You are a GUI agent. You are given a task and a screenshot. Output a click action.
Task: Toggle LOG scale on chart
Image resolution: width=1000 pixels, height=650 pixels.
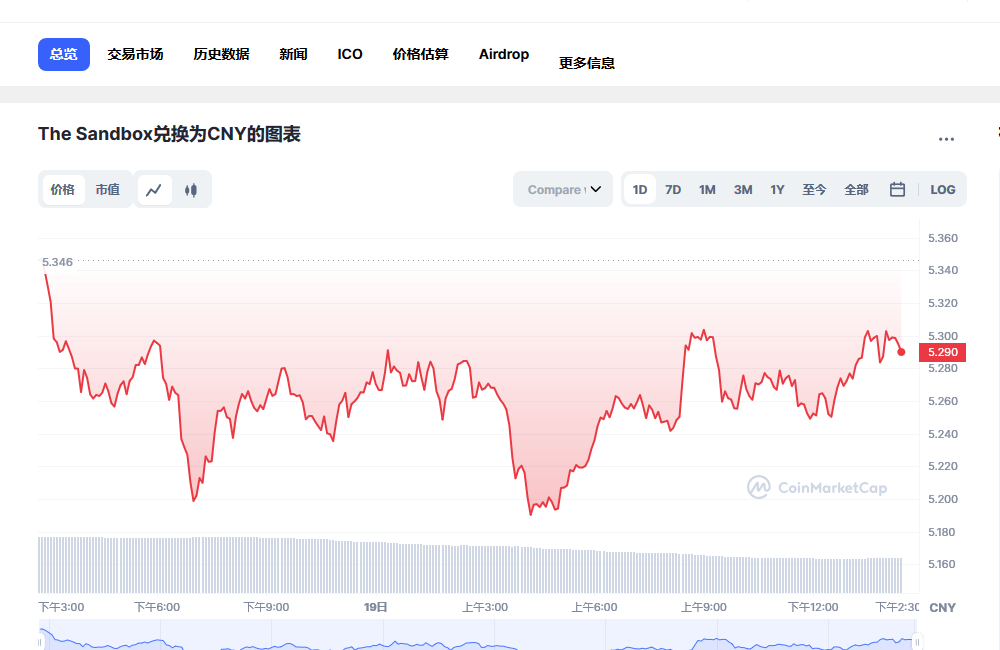click(x=943, y=189)
